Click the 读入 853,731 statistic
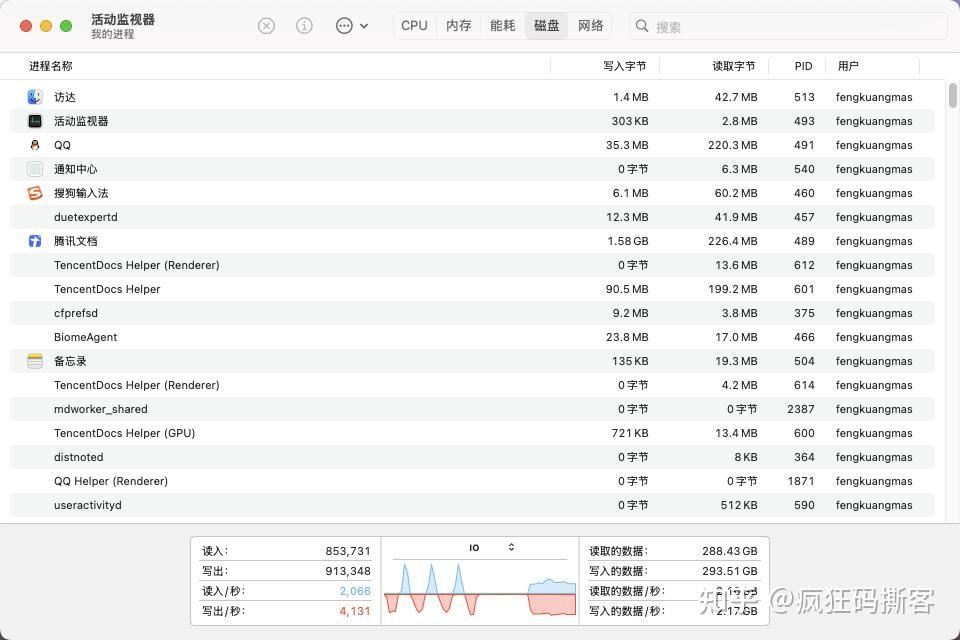 tap(287, 551)
